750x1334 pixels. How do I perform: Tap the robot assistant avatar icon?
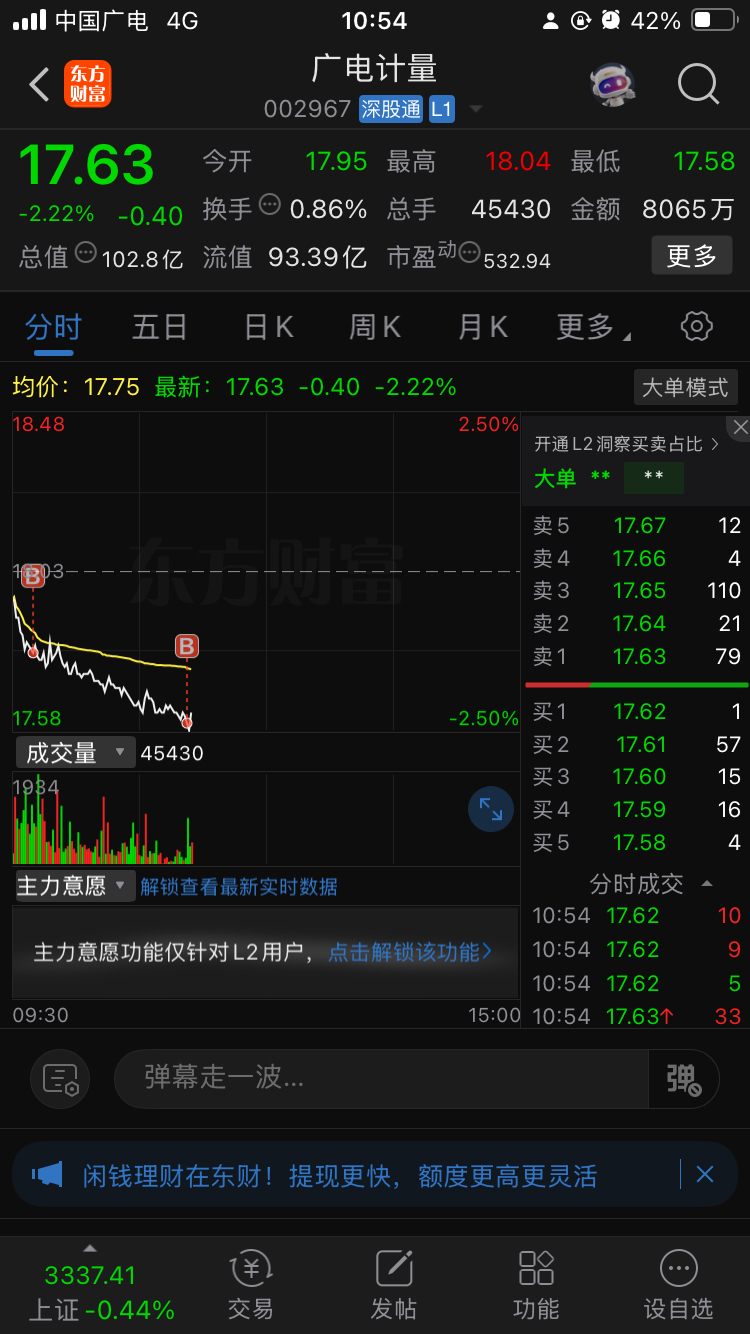point(613,85)
